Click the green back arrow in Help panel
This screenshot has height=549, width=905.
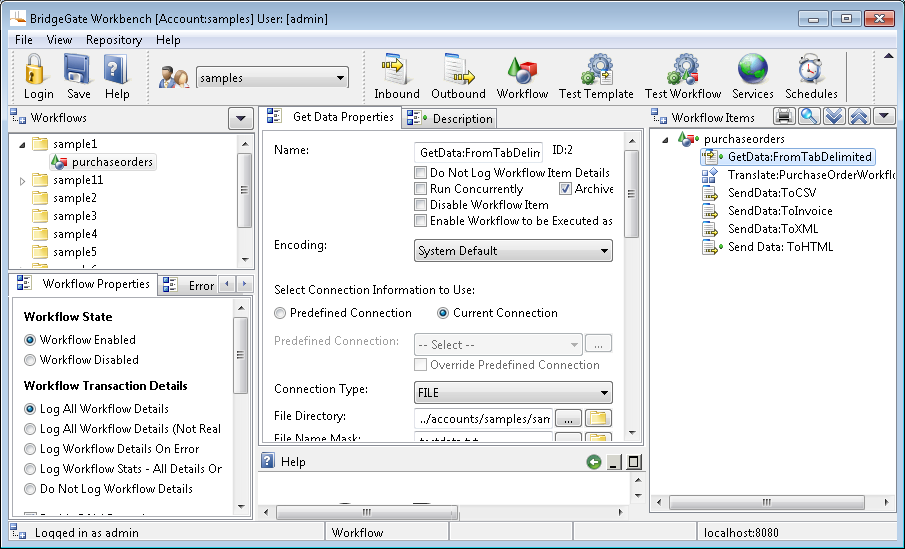593,462
